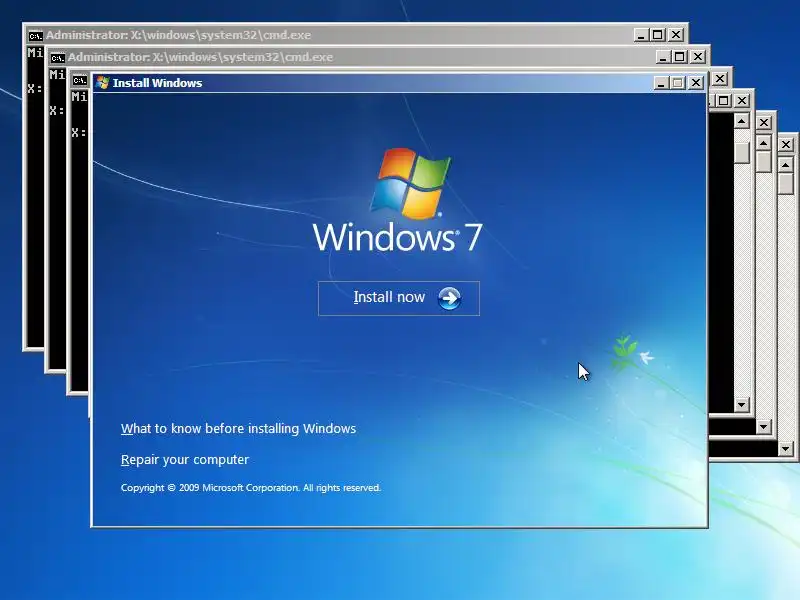Click the 'X:' prompt in the uppermost cmd window

tap(35, 89)
